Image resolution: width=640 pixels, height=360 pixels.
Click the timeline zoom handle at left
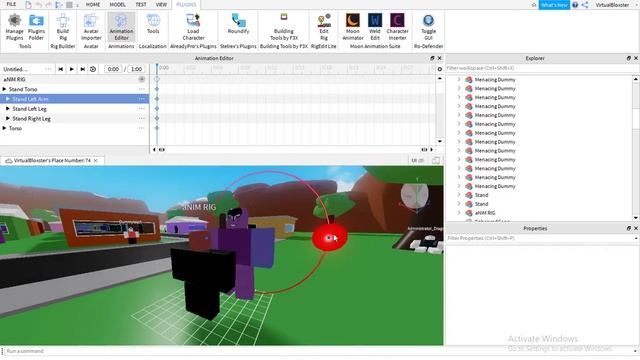[162, 150]
